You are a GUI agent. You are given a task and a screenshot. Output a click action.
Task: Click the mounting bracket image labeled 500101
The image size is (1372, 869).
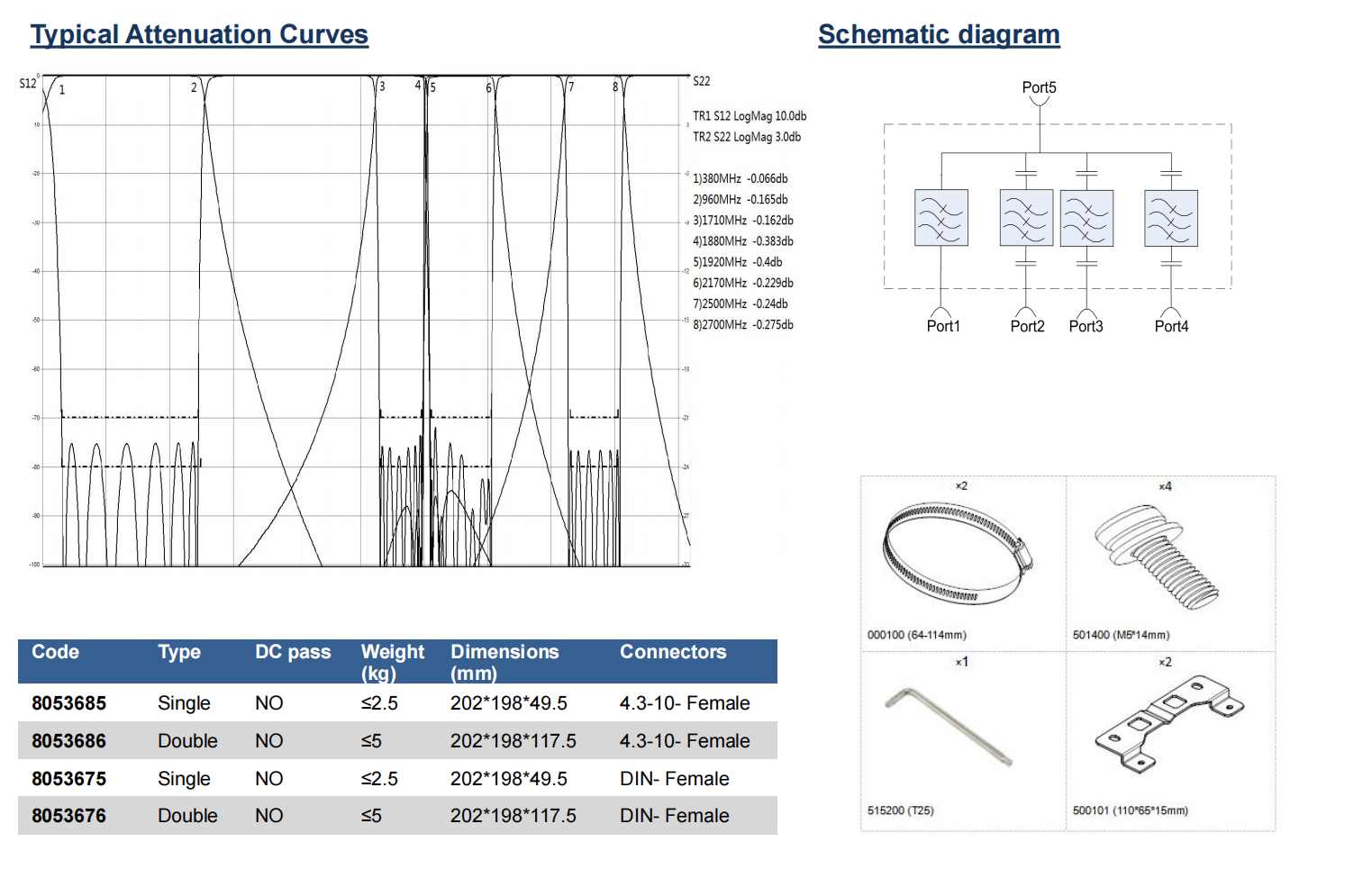1168,726
